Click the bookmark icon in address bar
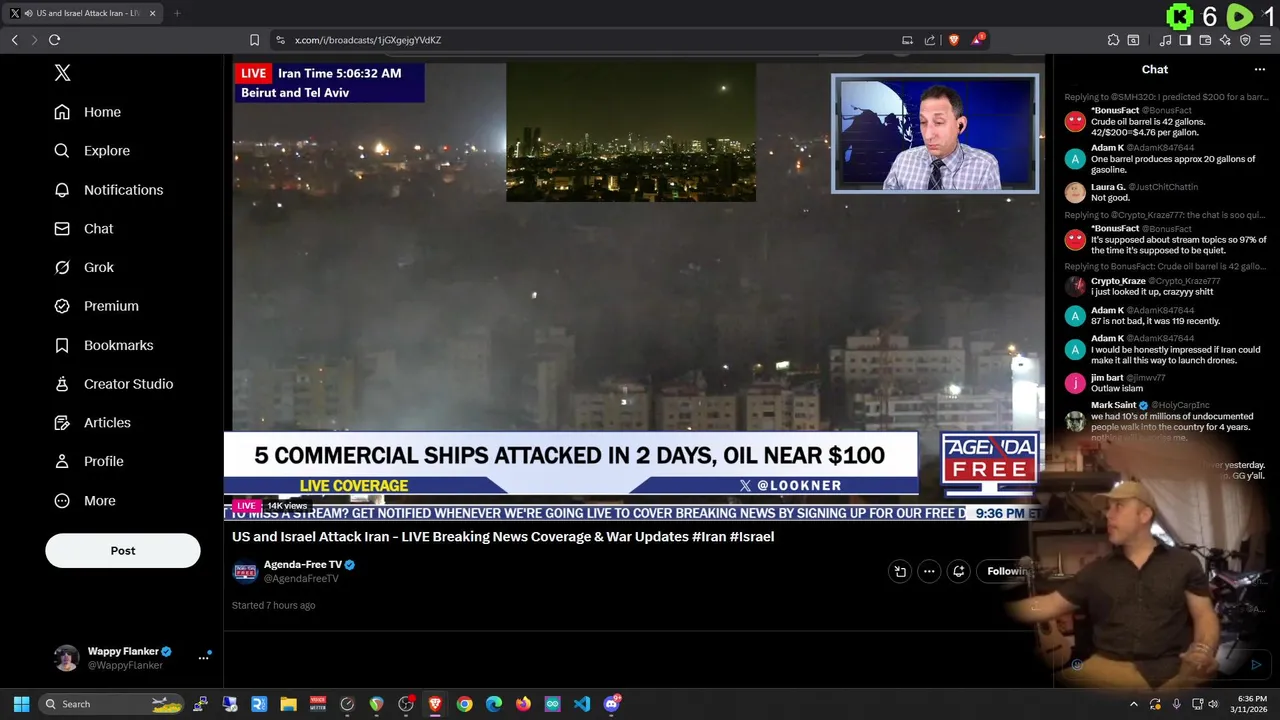 pyautogui.click(x=254, y=40)
